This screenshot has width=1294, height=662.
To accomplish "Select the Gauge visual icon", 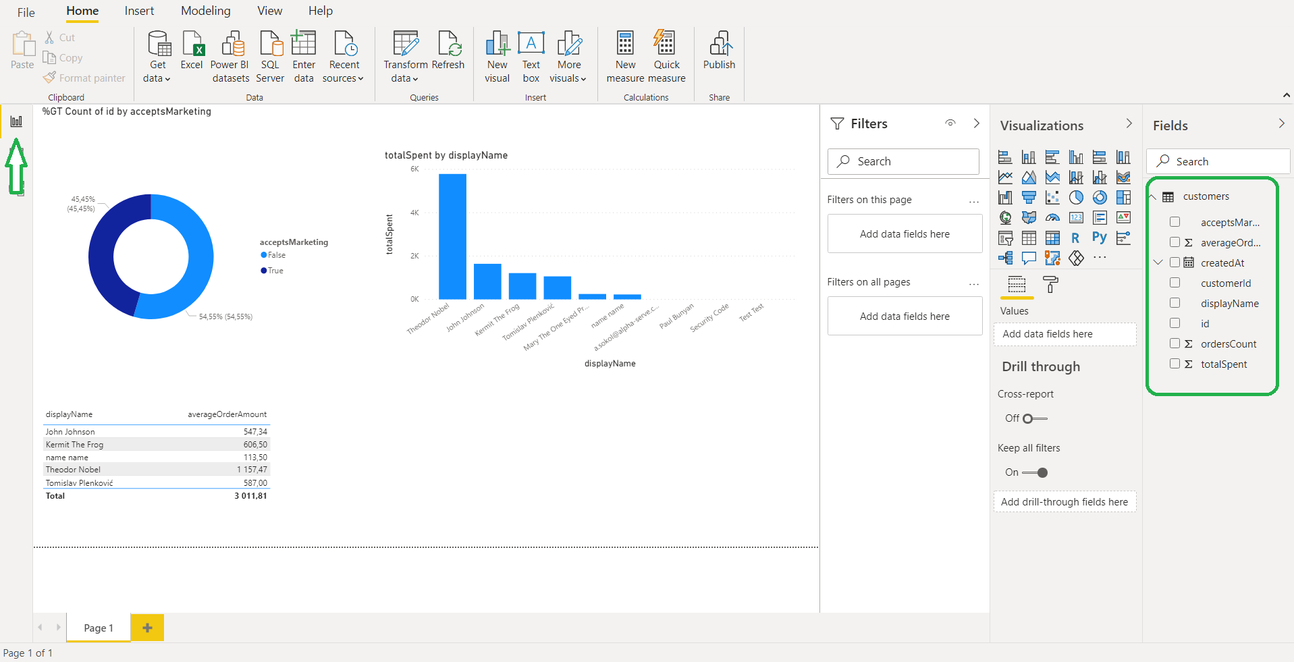I will click(1052, 217).
